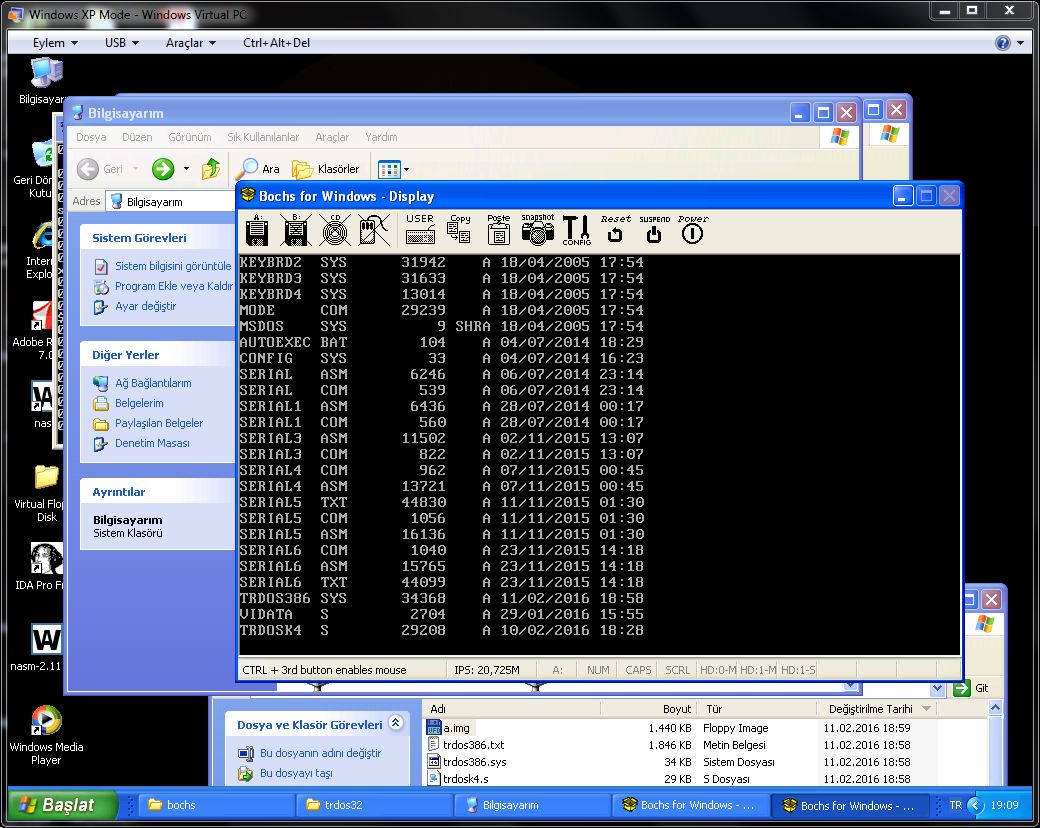The height and width of the screenshot is (828, 1040).
Task: Open the Bochs CONFIG tool
Action: point(576,230)
